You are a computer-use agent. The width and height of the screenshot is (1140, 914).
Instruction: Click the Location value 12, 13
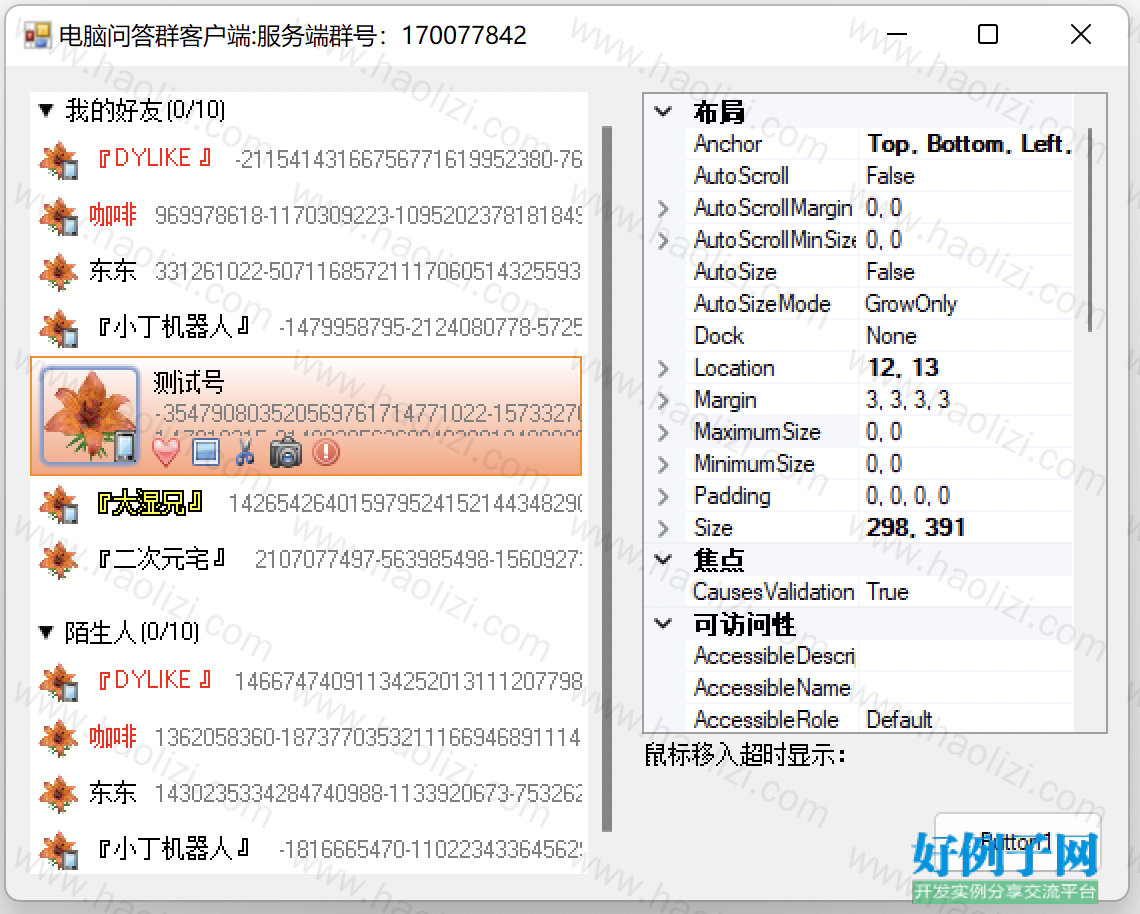[903, 368]
